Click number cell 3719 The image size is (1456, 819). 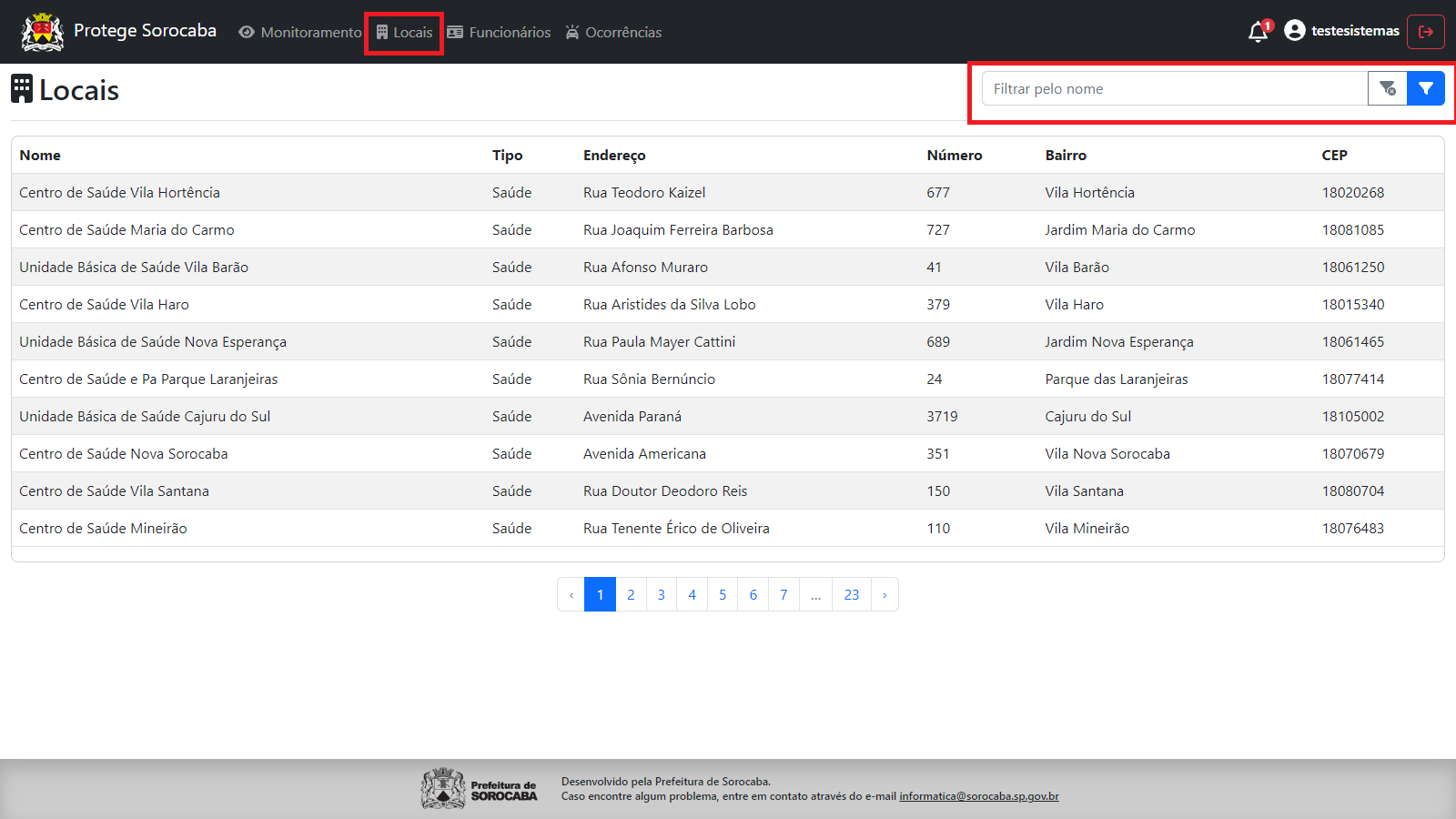click(x=942, y=416)
